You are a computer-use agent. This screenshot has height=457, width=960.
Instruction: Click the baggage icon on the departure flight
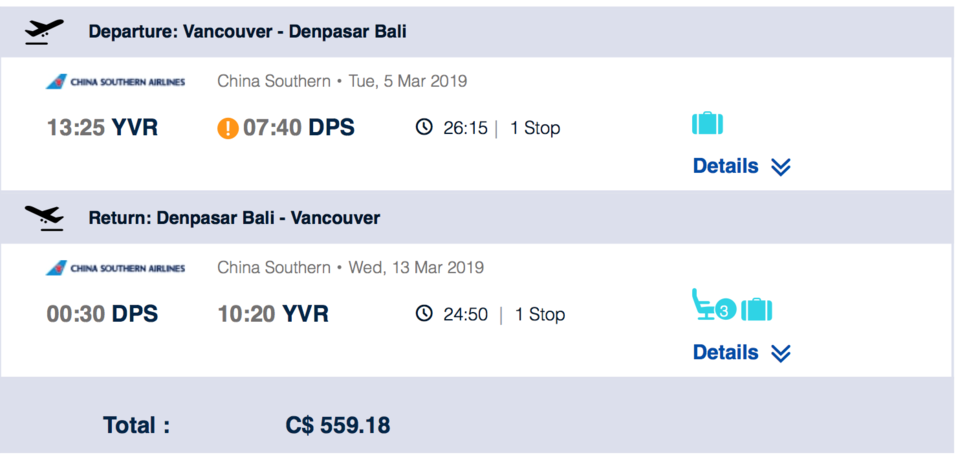[x=707, y=123]
